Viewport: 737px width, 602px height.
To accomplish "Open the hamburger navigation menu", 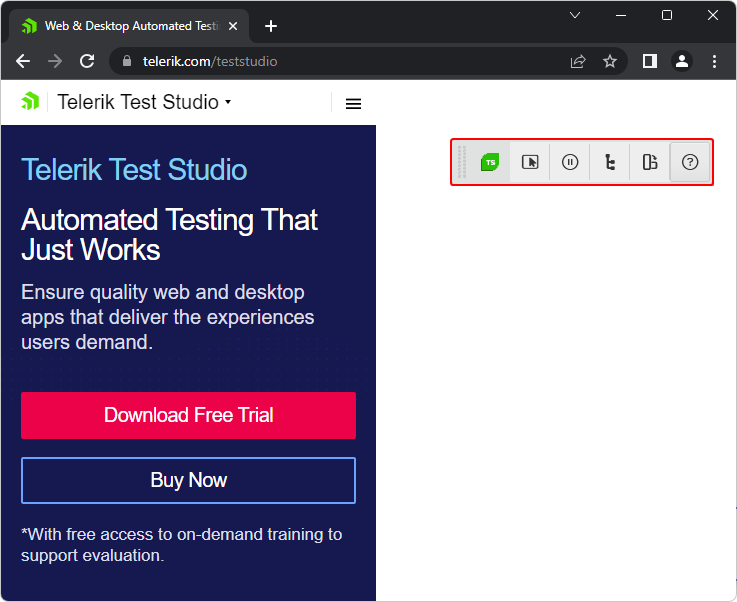I will 353,103.
